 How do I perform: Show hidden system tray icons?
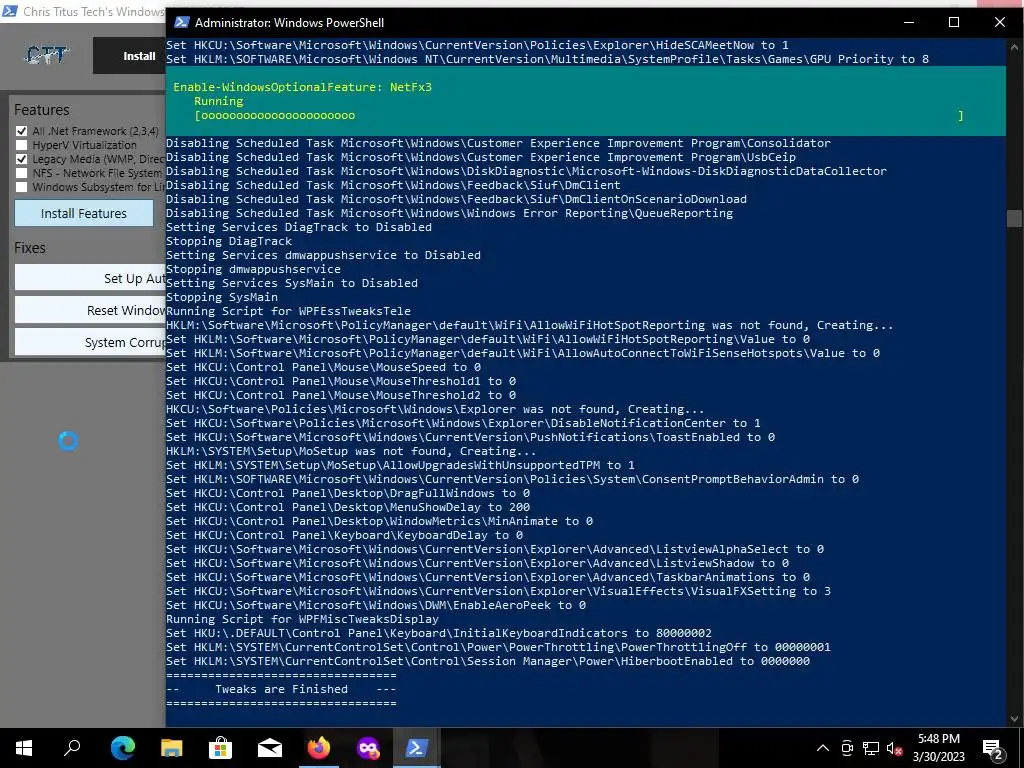(x=823, y=748)
